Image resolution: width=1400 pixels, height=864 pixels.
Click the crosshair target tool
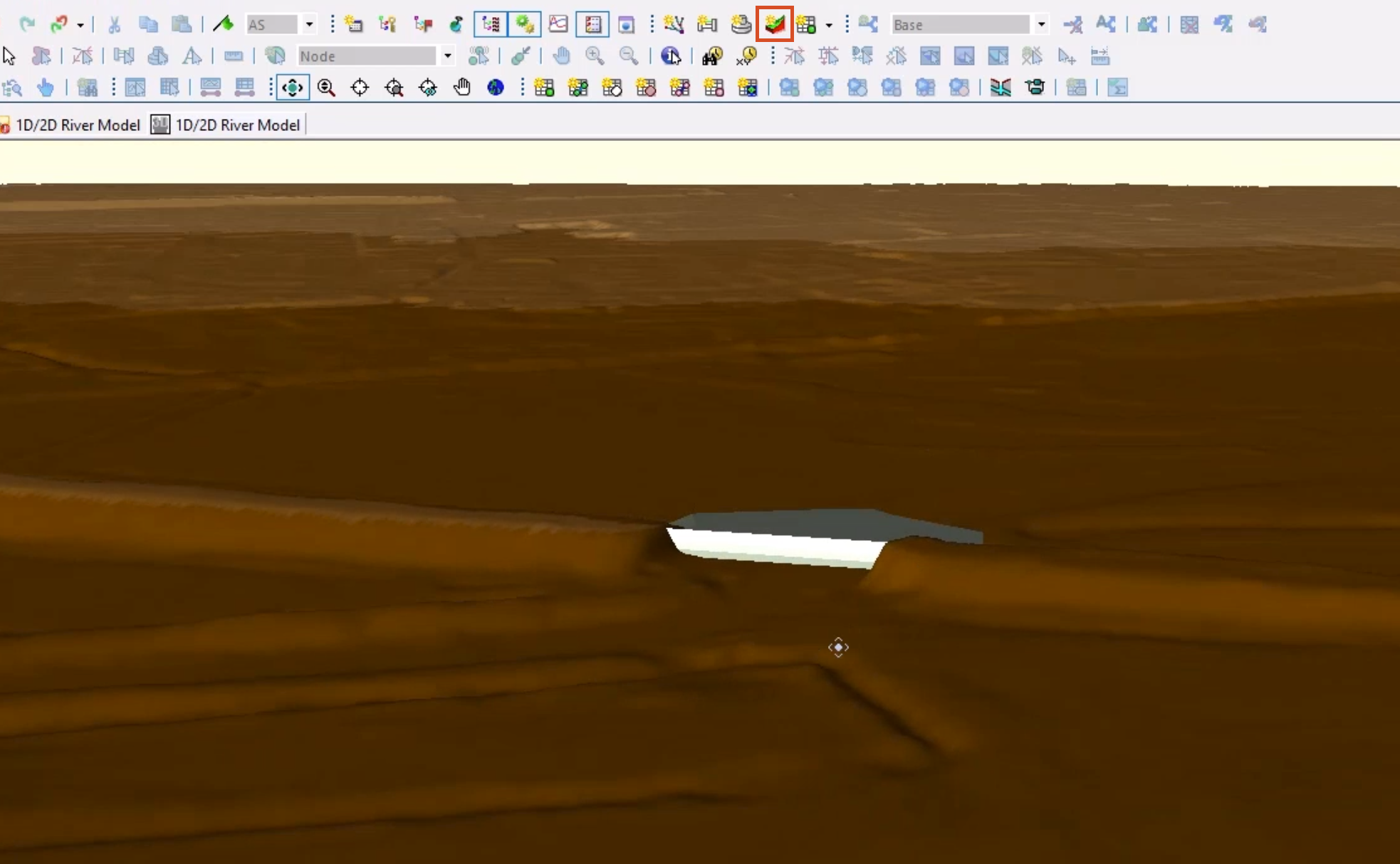(x=360, y=88)
